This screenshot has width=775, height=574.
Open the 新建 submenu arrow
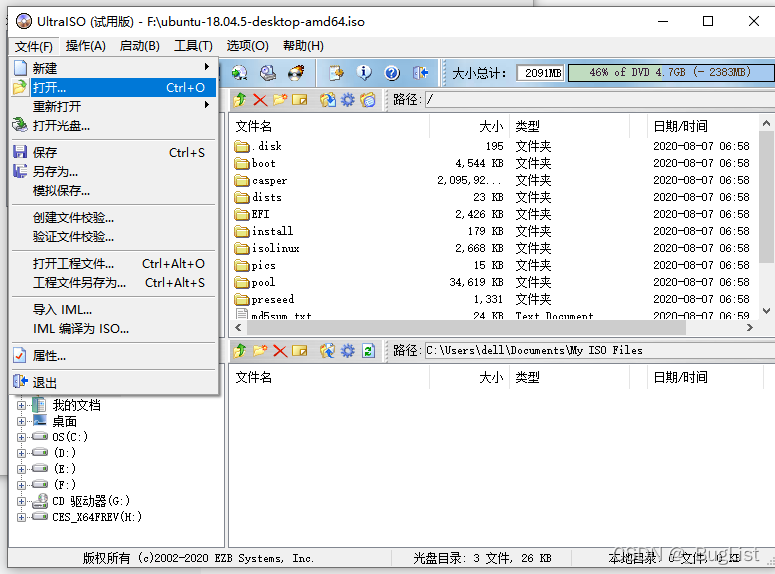(x=207, y=66)
